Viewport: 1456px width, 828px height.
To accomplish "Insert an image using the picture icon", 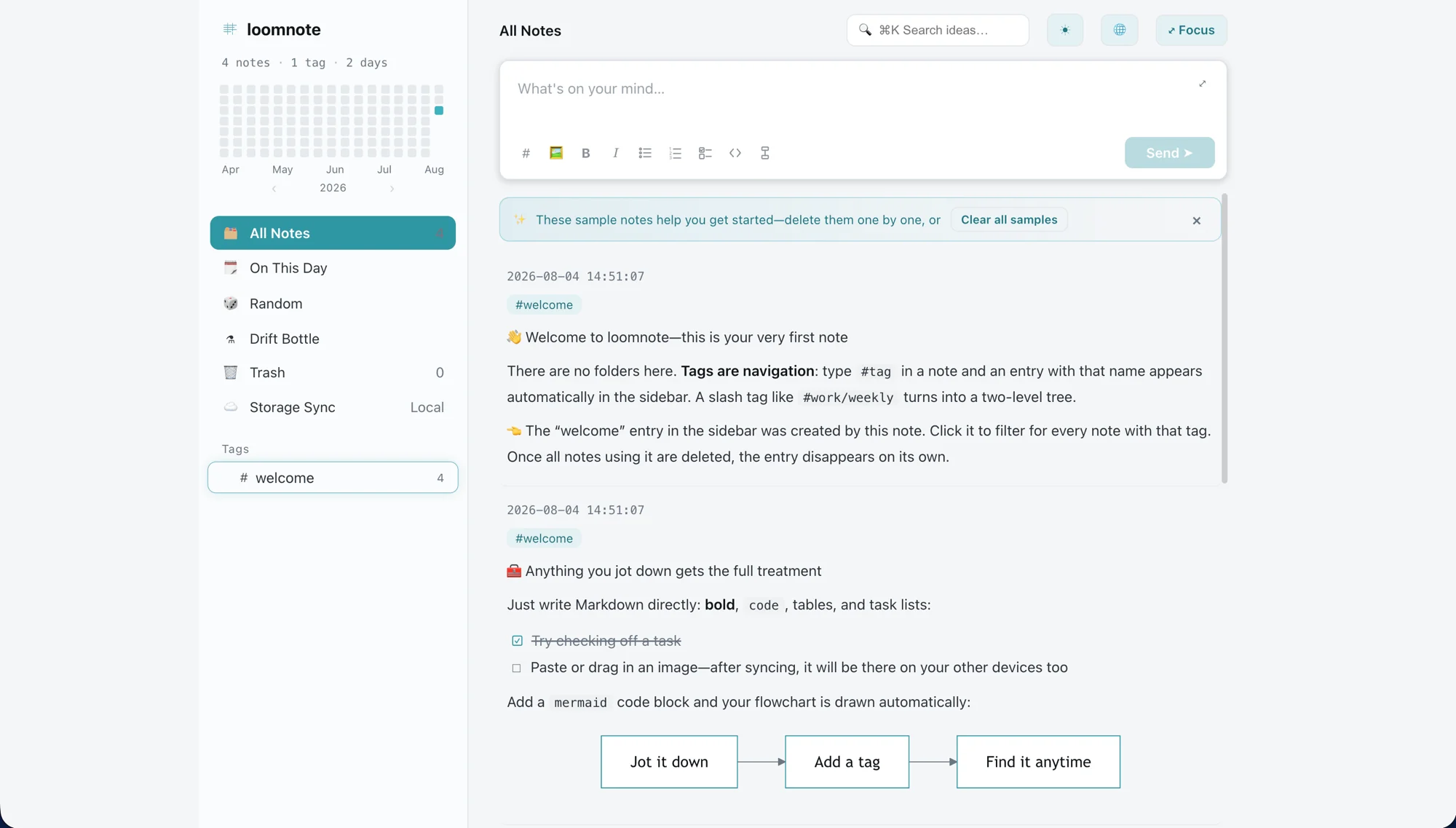I will pyautogui.click(x=556, y=153).
